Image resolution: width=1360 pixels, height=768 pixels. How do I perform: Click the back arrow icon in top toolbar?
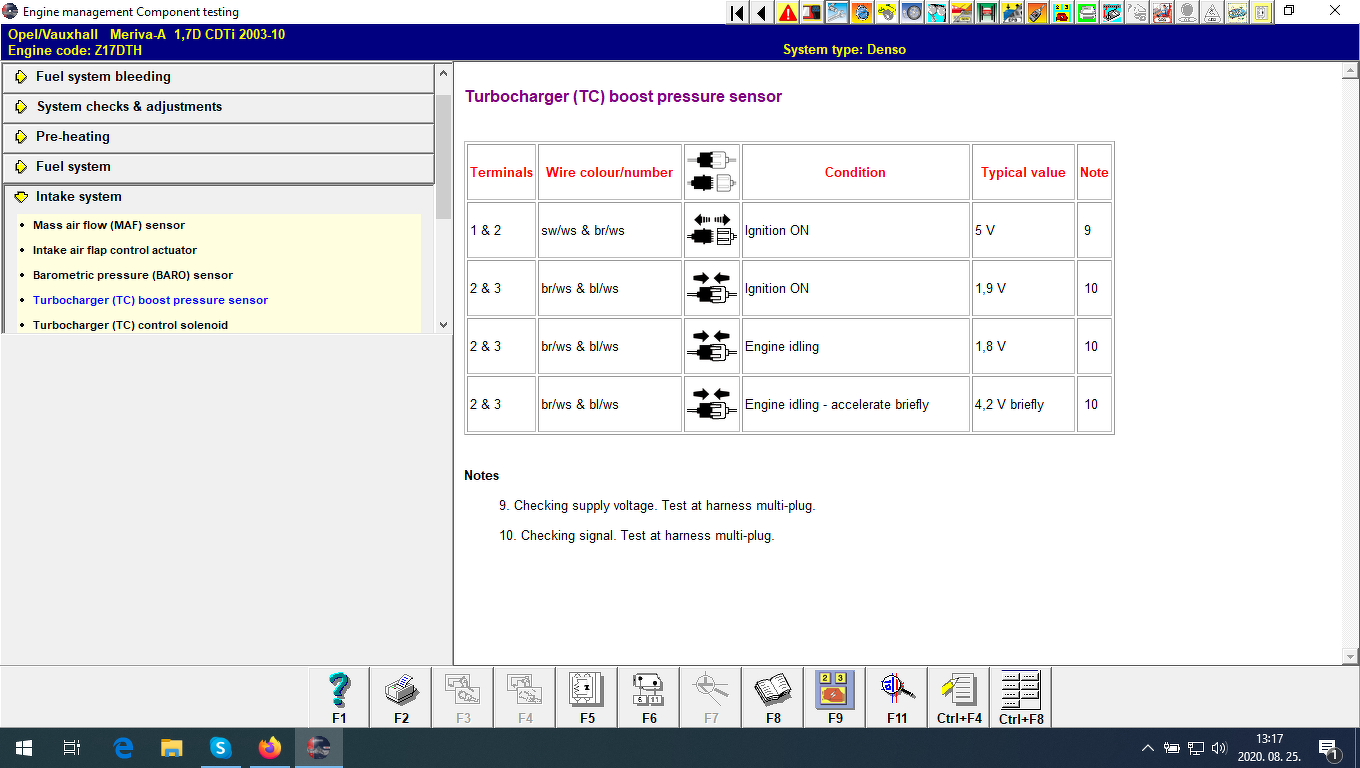762,13
